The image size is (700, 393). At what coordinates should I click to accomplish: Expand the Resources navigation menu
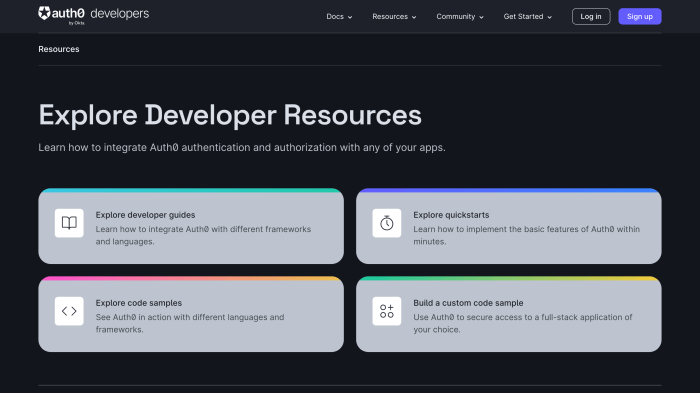click(394, 17)
